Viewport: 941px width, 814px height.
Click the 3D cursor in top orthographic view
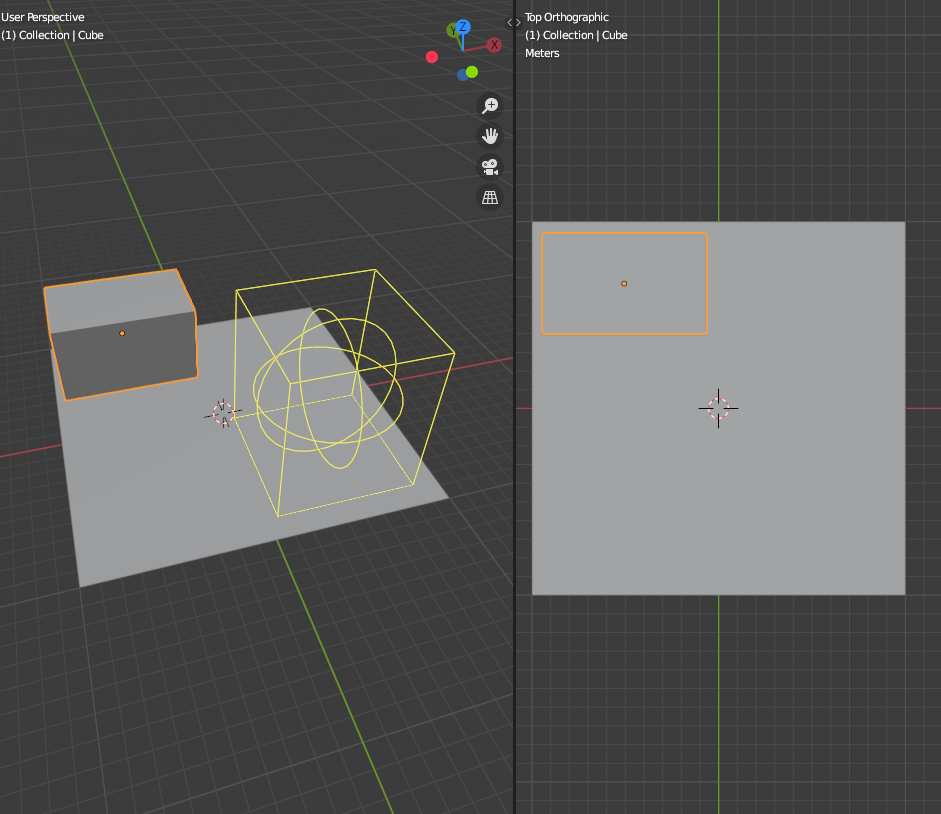pos(718,408)
